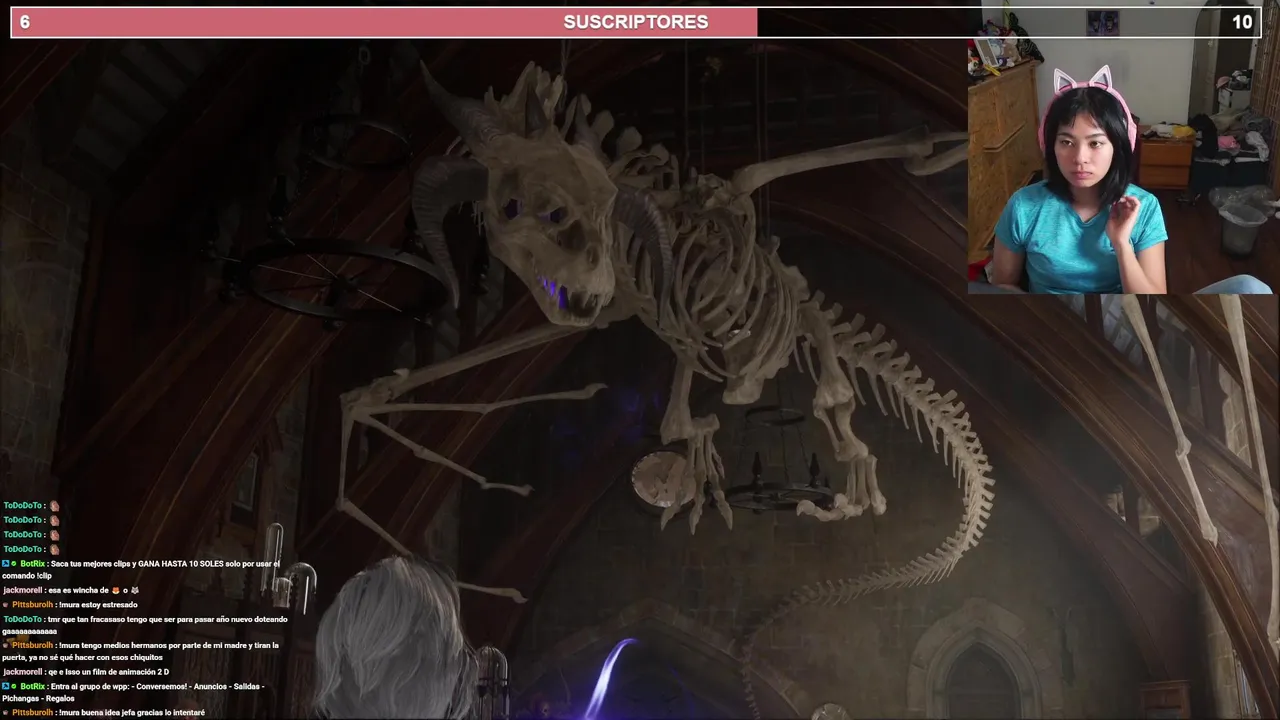Open Pittsburolh username in 'buena idea jefa' message
The width and height of the screenshot is (1280, 720).
pos(33,713)
